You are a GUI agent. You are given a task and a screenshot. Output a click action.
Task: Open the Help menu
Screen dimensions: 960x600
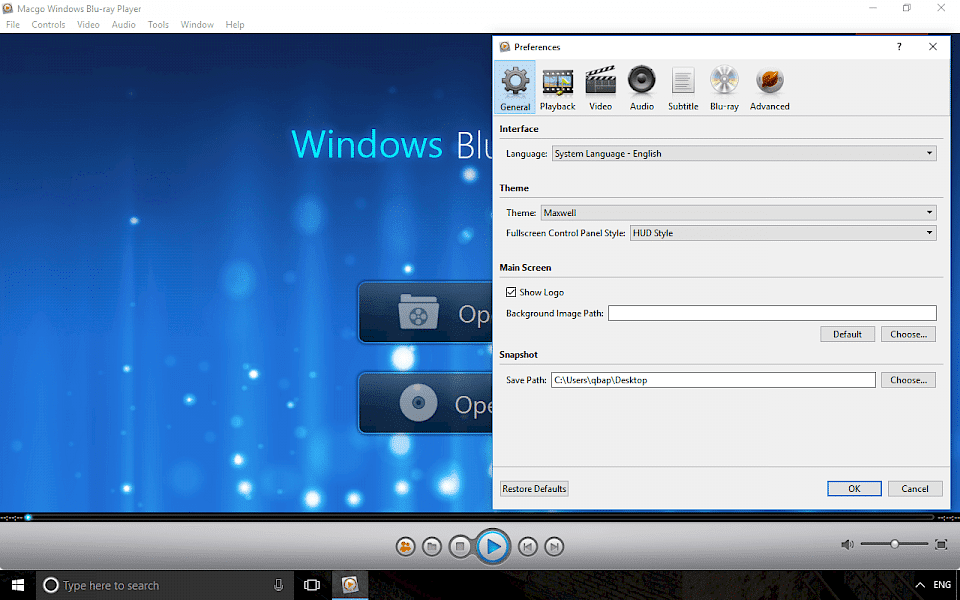point(235,24)
